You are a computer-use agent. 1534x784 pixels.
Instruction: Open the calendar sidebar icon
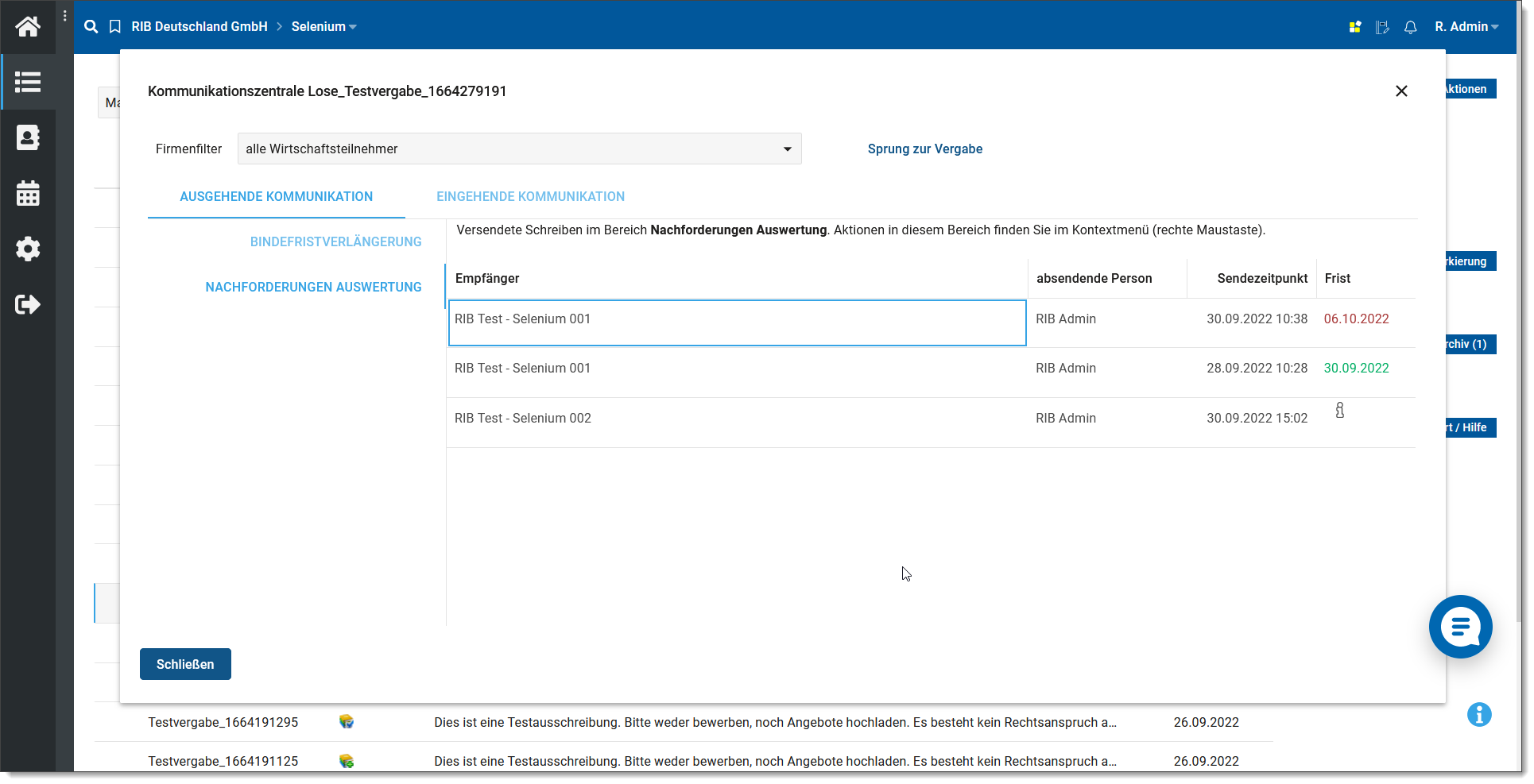point(28,193)
